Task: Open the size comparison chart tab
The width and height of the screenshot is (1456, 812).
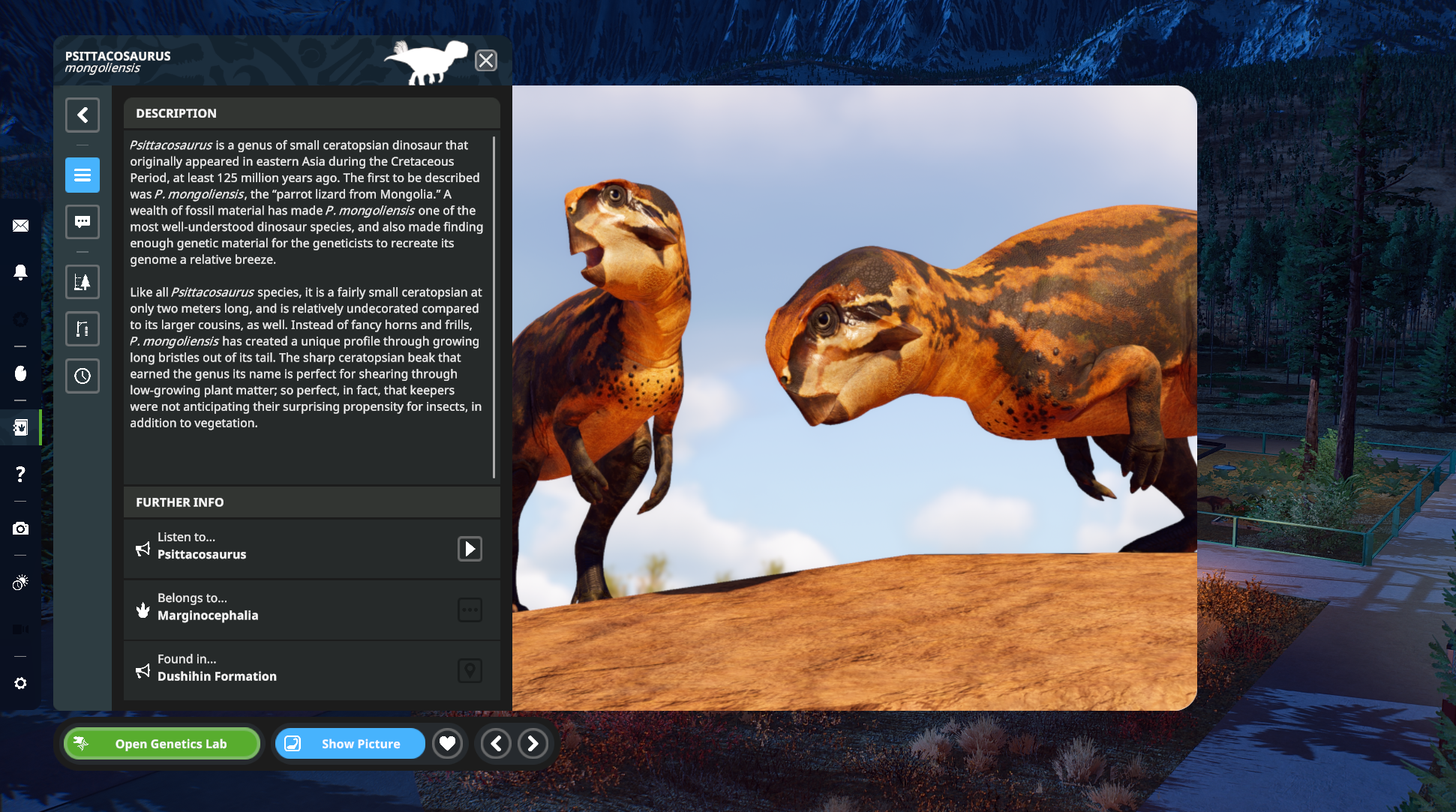Action: click(83, 328)
